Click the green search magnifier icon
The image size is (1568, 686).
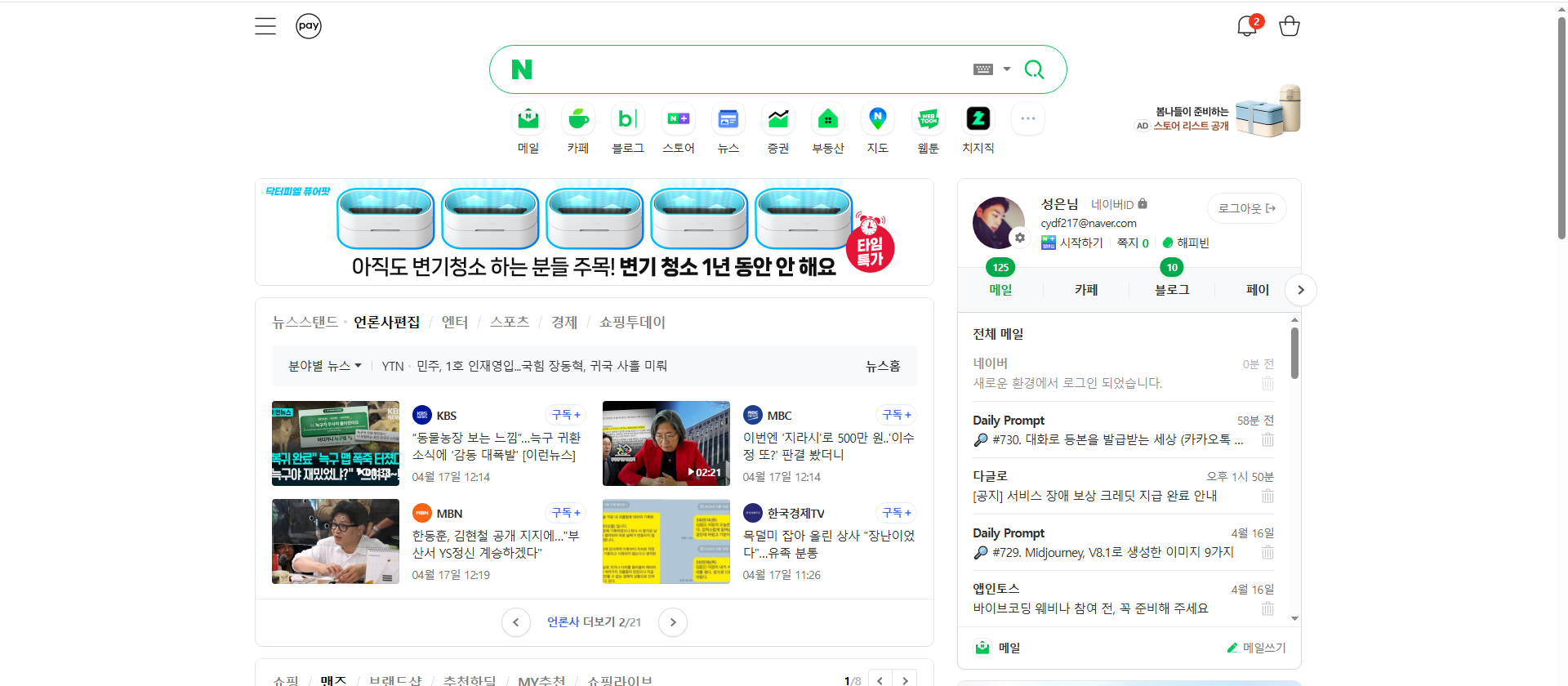click(1034, 69)
